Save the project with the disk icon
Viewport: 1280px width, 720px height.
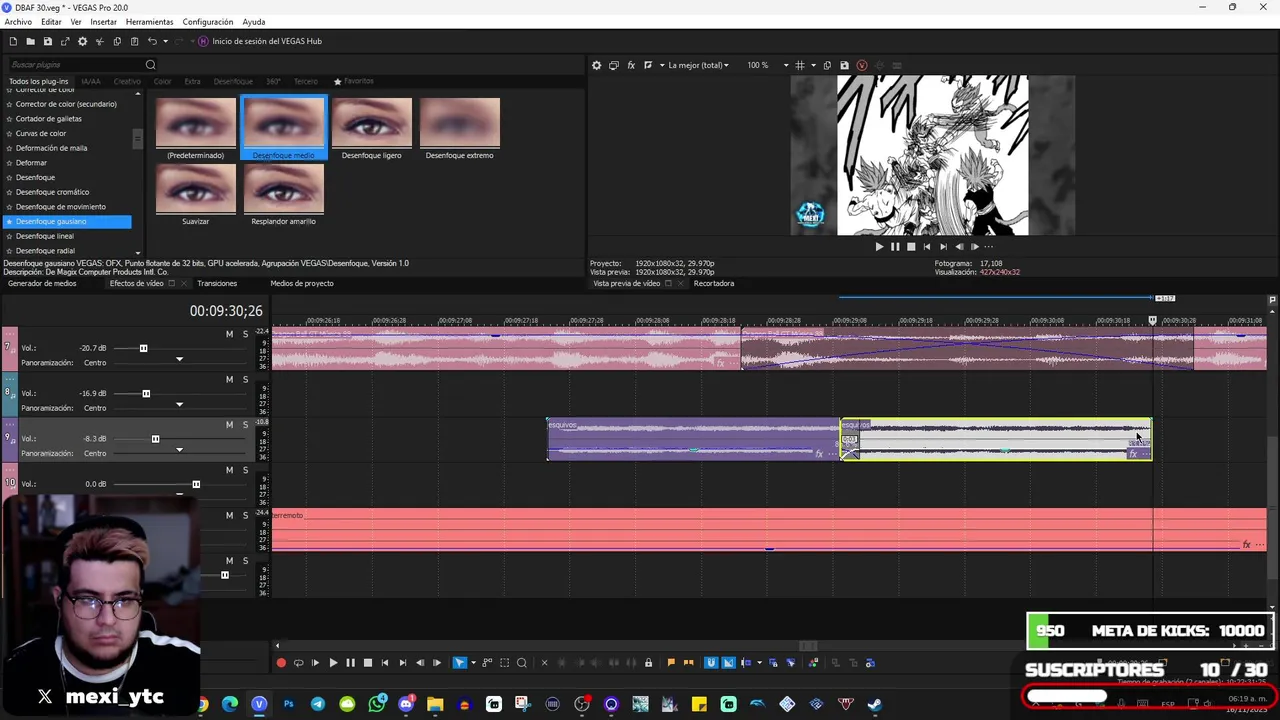pos(47,41)
